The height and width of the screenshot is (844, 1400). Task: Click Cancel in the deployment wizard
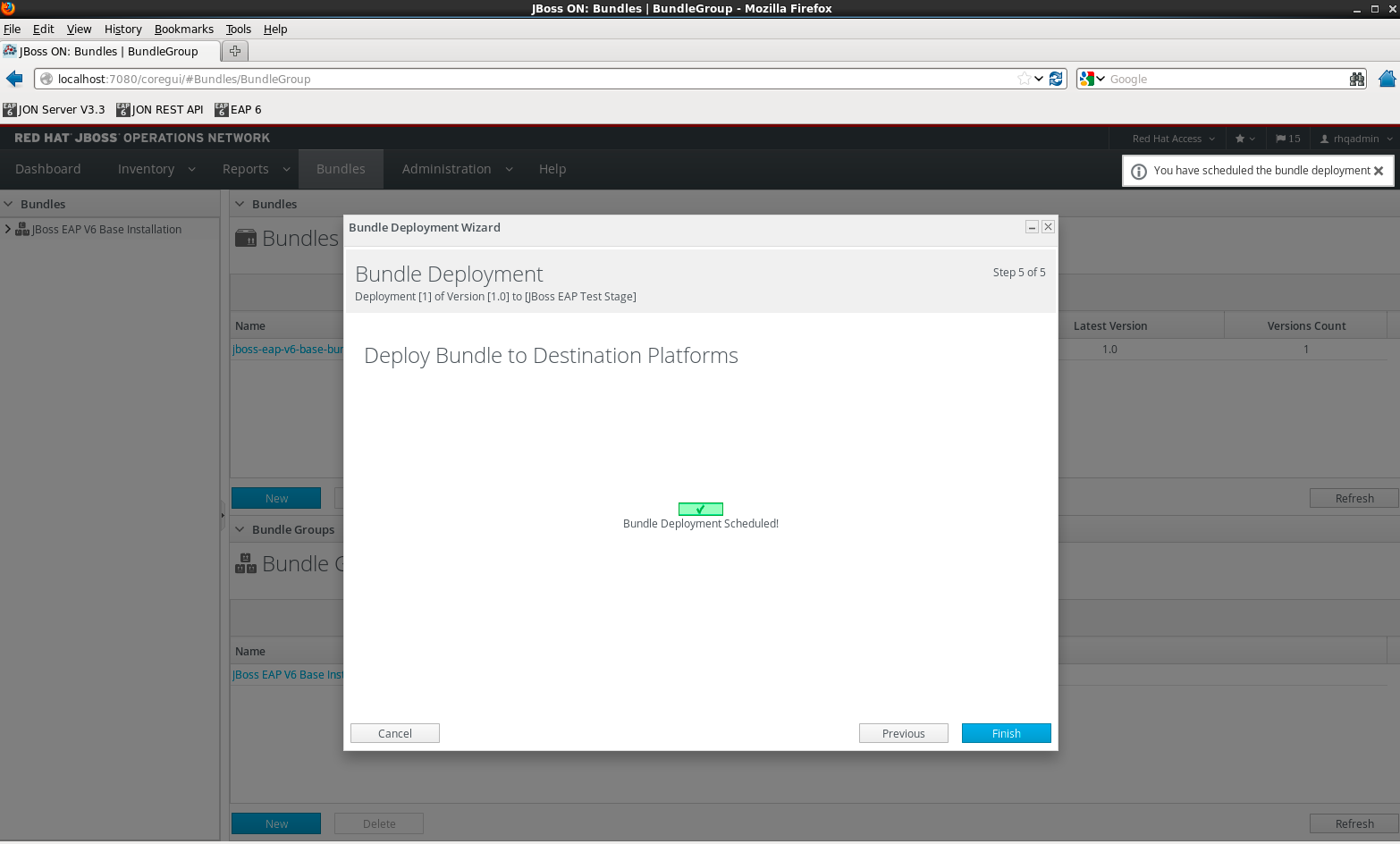click(395, 733)
